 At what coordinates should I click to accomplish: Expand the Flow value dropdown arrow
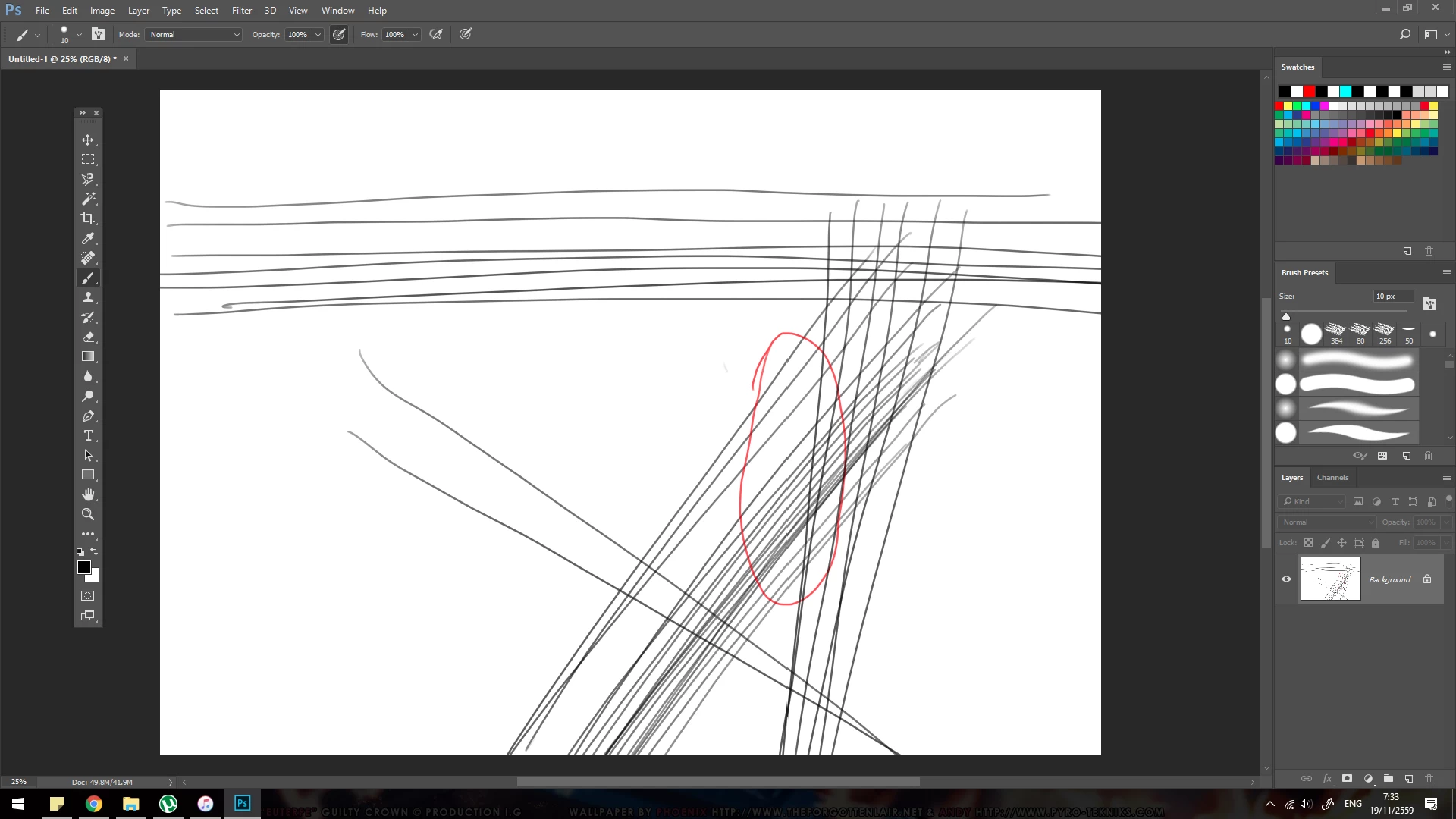pos(415,34)
